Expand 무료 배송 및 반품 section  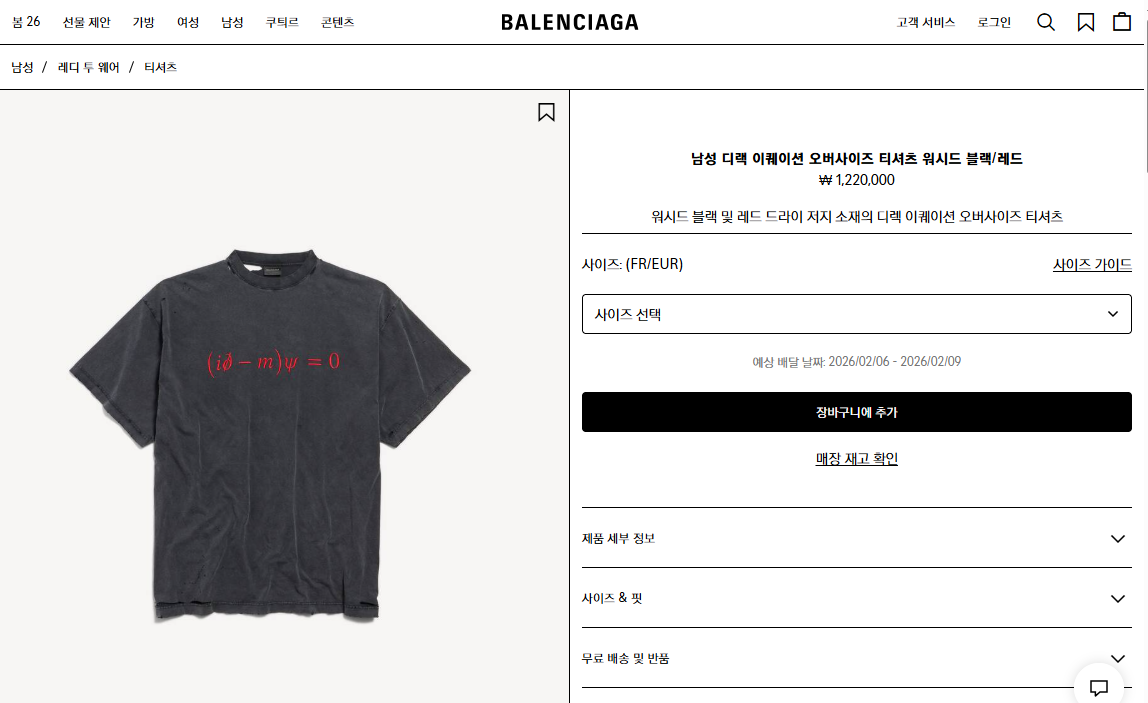click(x=857, y=658)
